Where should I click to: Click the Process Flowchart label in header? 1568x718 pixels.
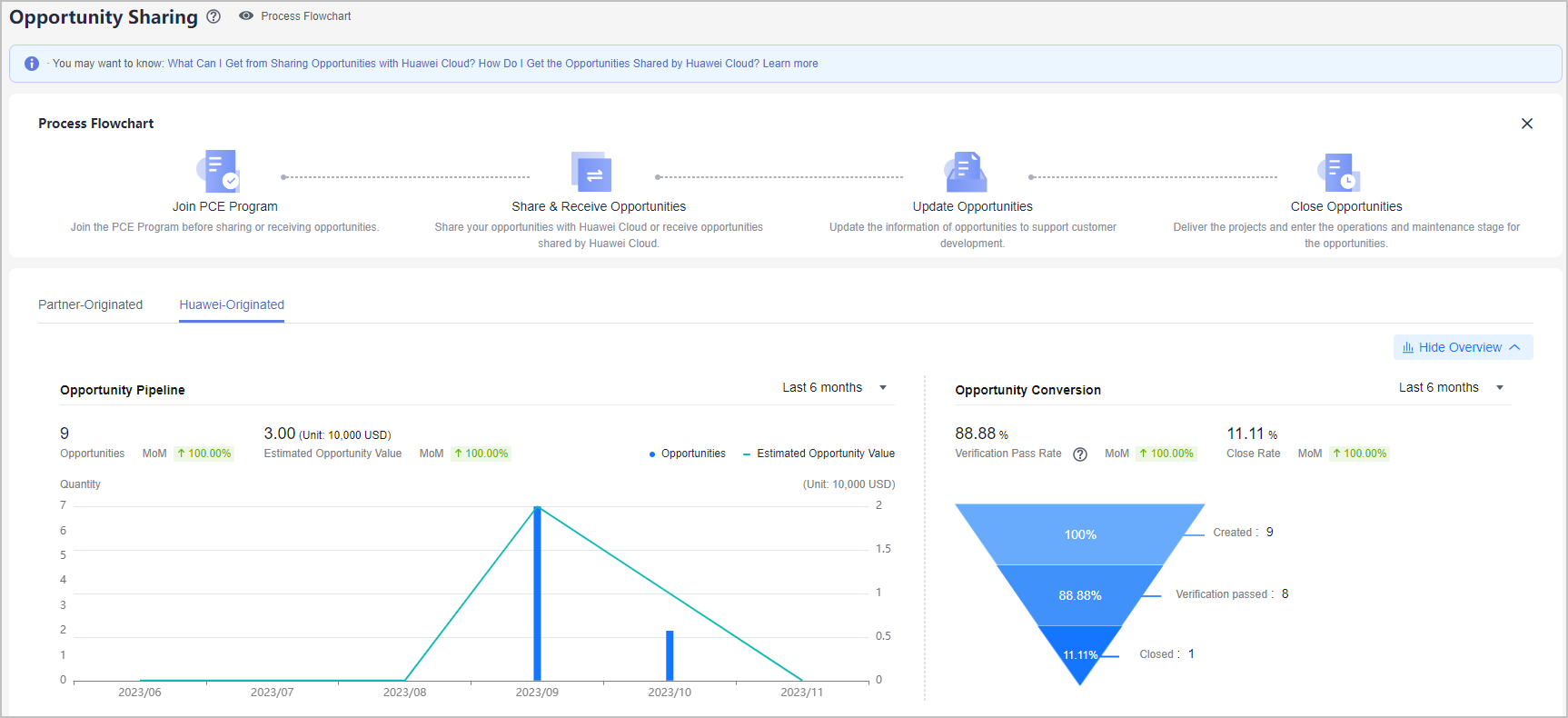tap(306, 16)
